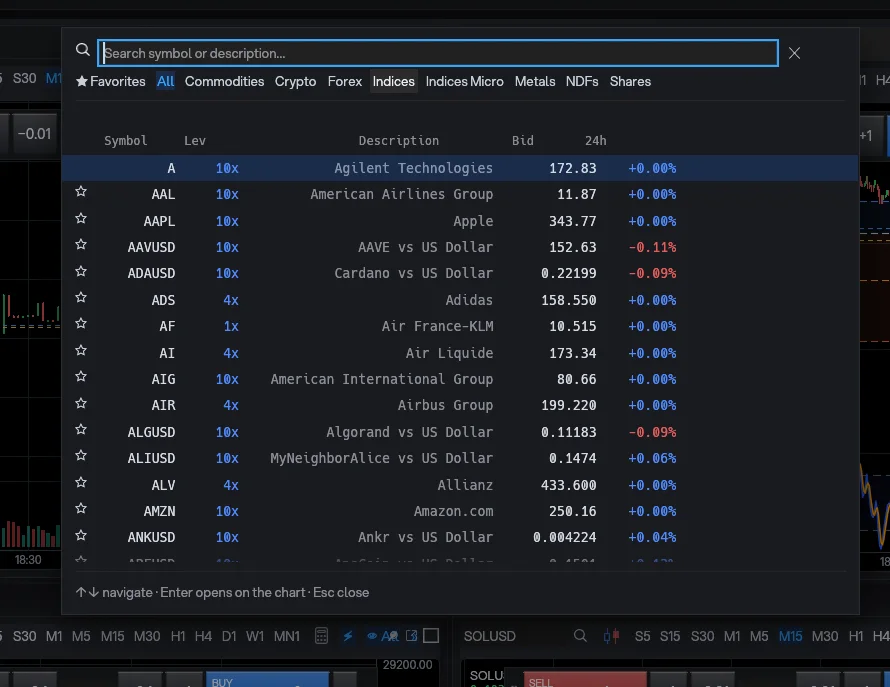Toggle favorite star on ADAUSD
Viewport: 890px width, 687px height.
(81, 271)
